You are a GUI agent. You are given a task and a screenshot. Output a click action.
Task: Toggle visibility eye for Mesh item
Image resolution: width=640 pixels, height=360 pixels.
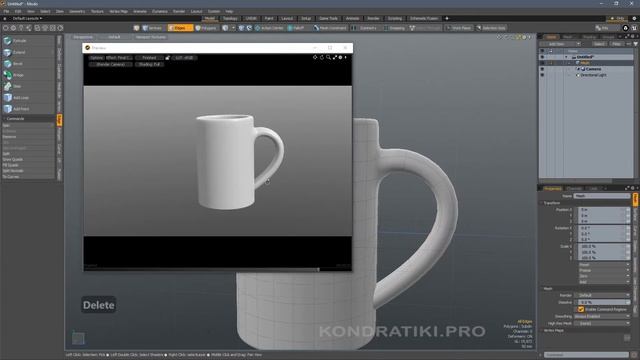tap(542, 63)
